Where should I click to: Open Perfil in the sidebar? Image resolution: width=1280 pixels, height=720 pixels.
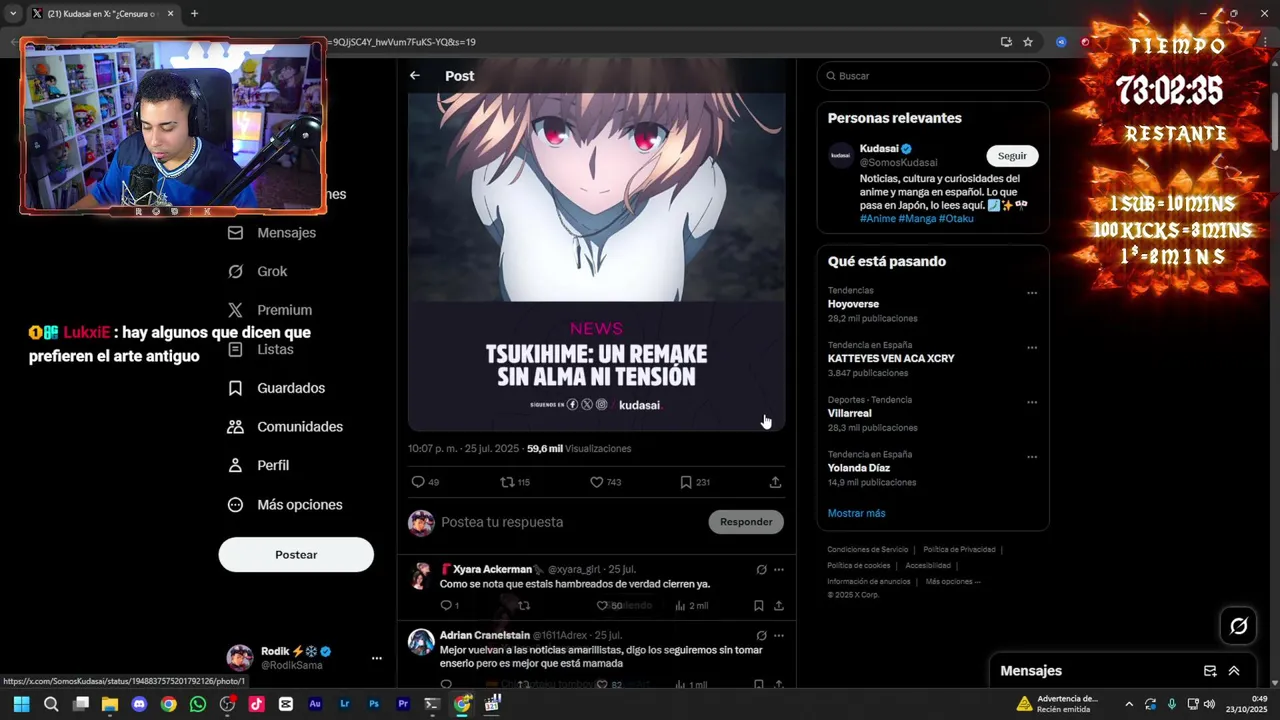click(258, 465)
